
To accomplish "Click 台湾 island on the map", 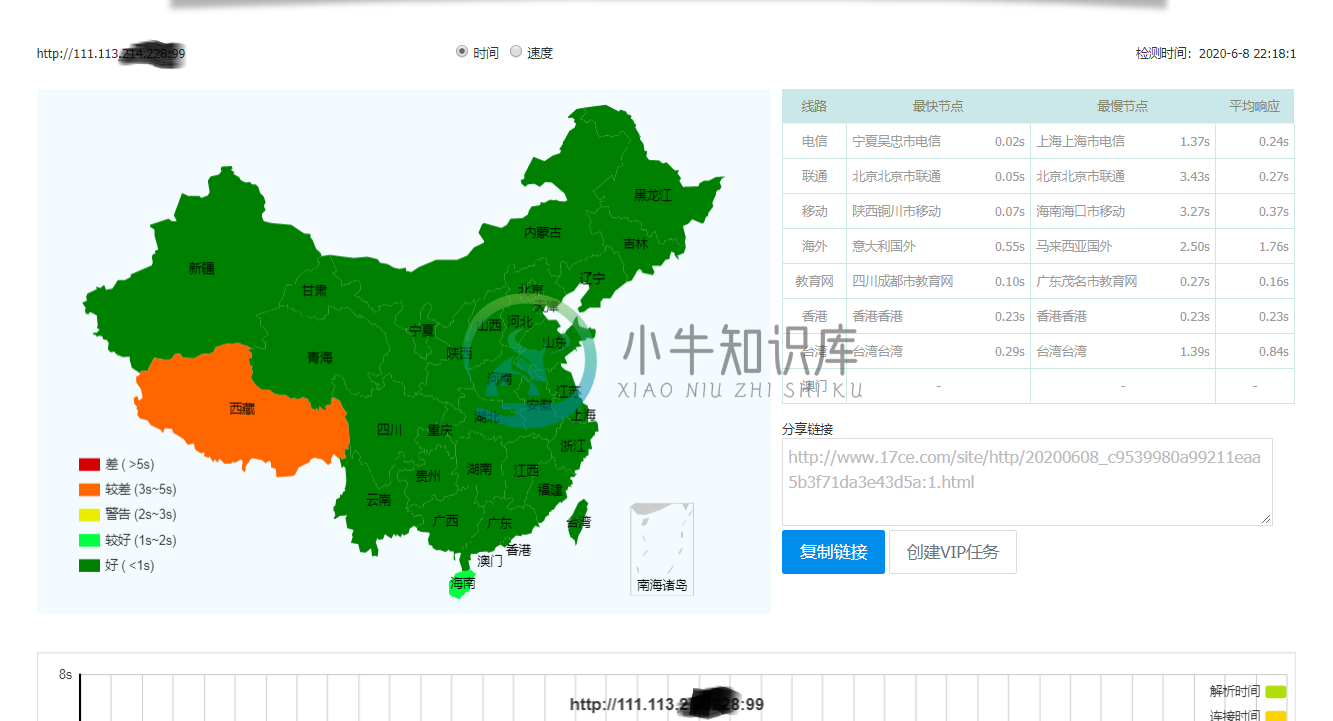I will 578,523.
